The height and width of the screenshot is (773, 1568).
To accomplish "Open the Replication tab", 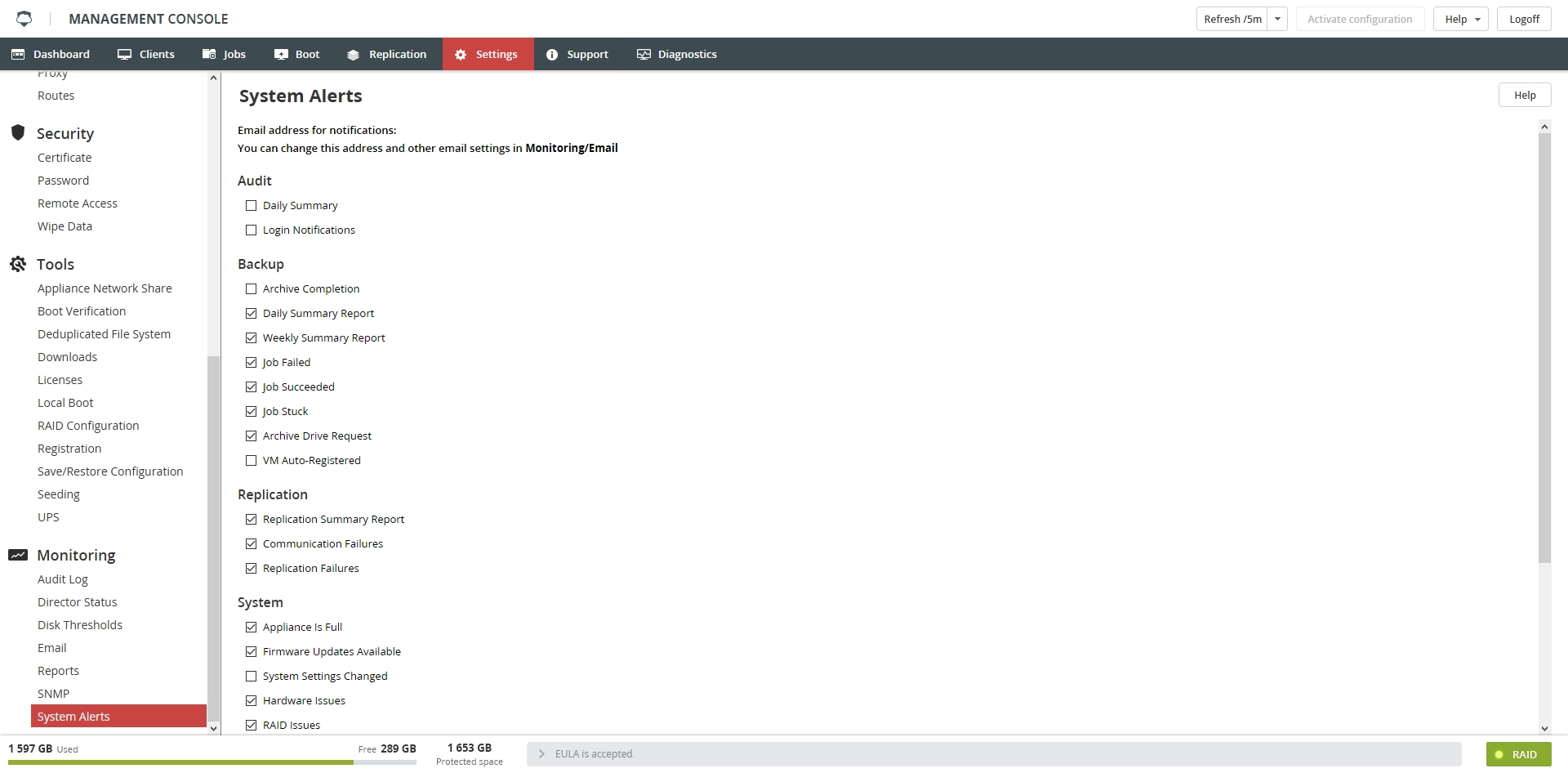I will pyautogui.click(x=387, y=54).
